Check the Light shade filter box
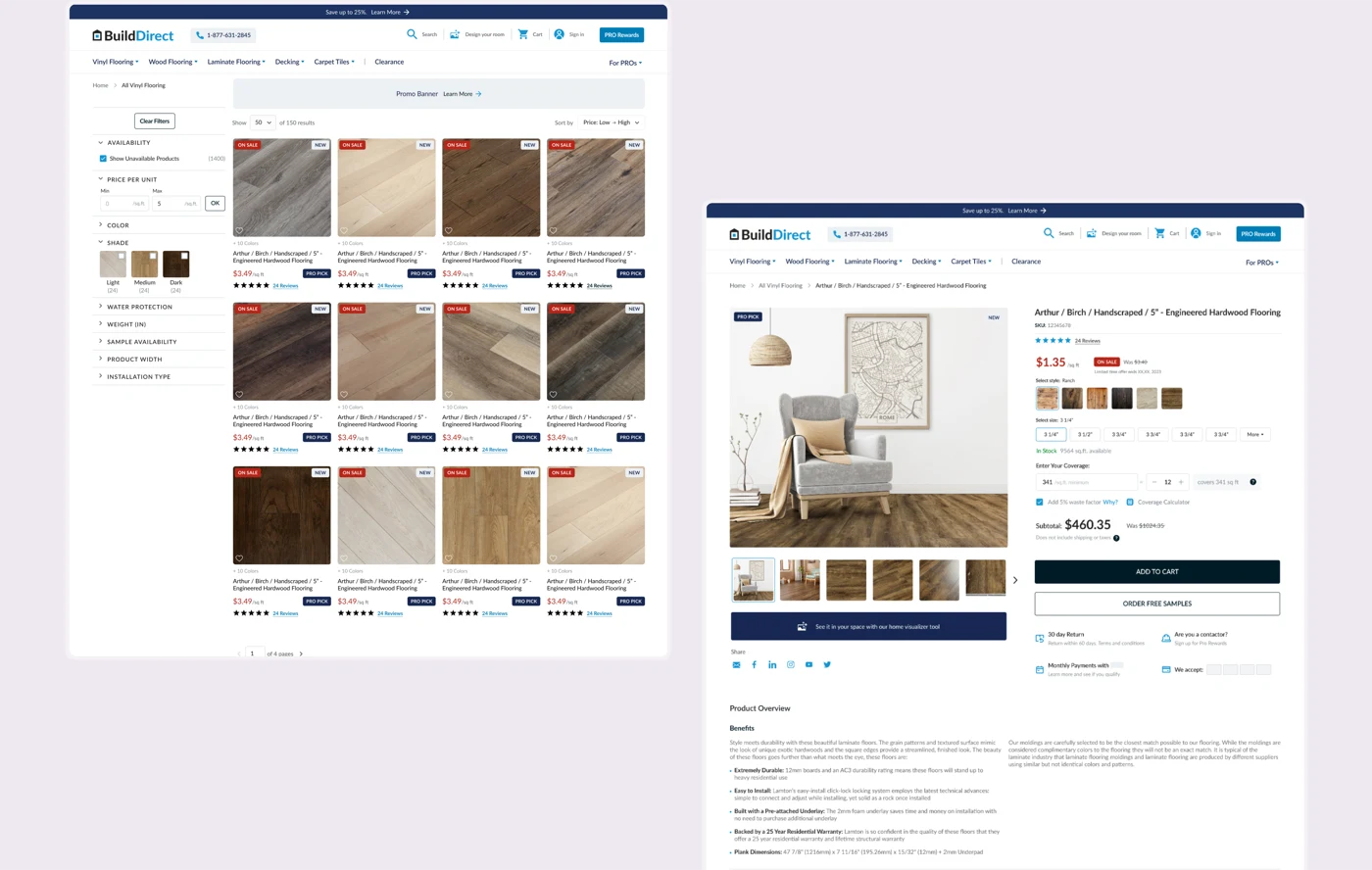 point(122,256)
